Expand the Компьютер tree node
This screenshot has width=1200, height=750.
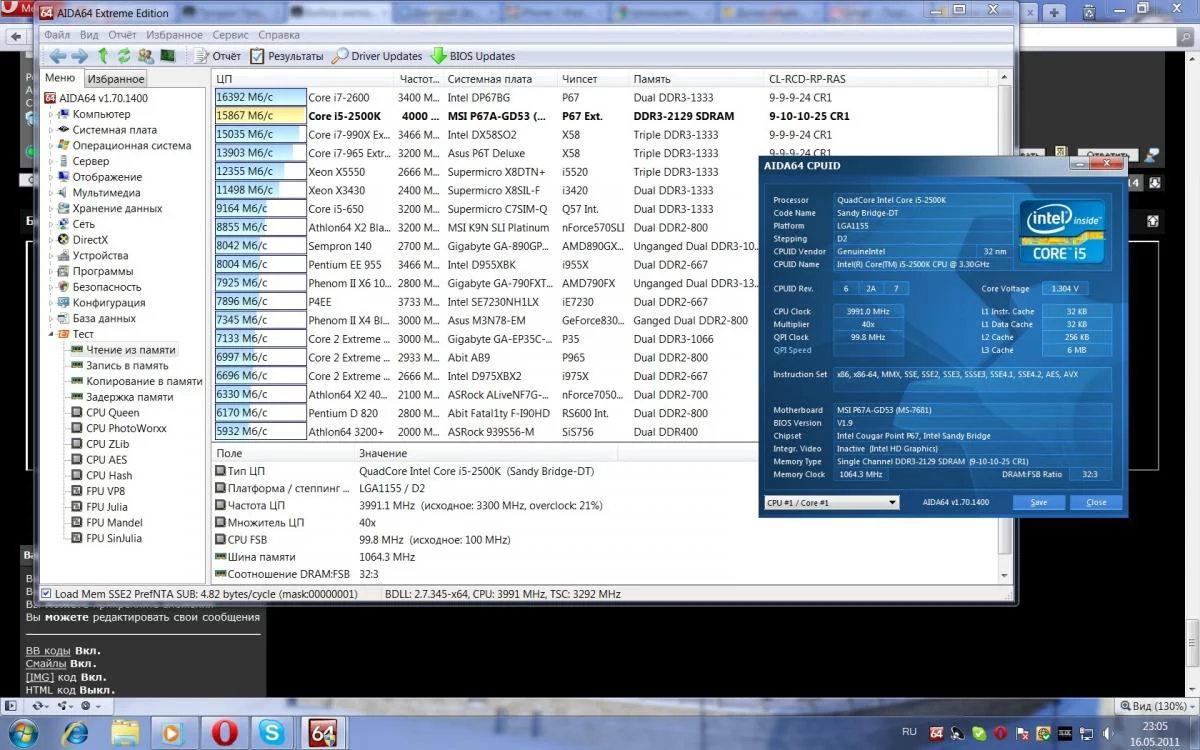tap(51, 114)
